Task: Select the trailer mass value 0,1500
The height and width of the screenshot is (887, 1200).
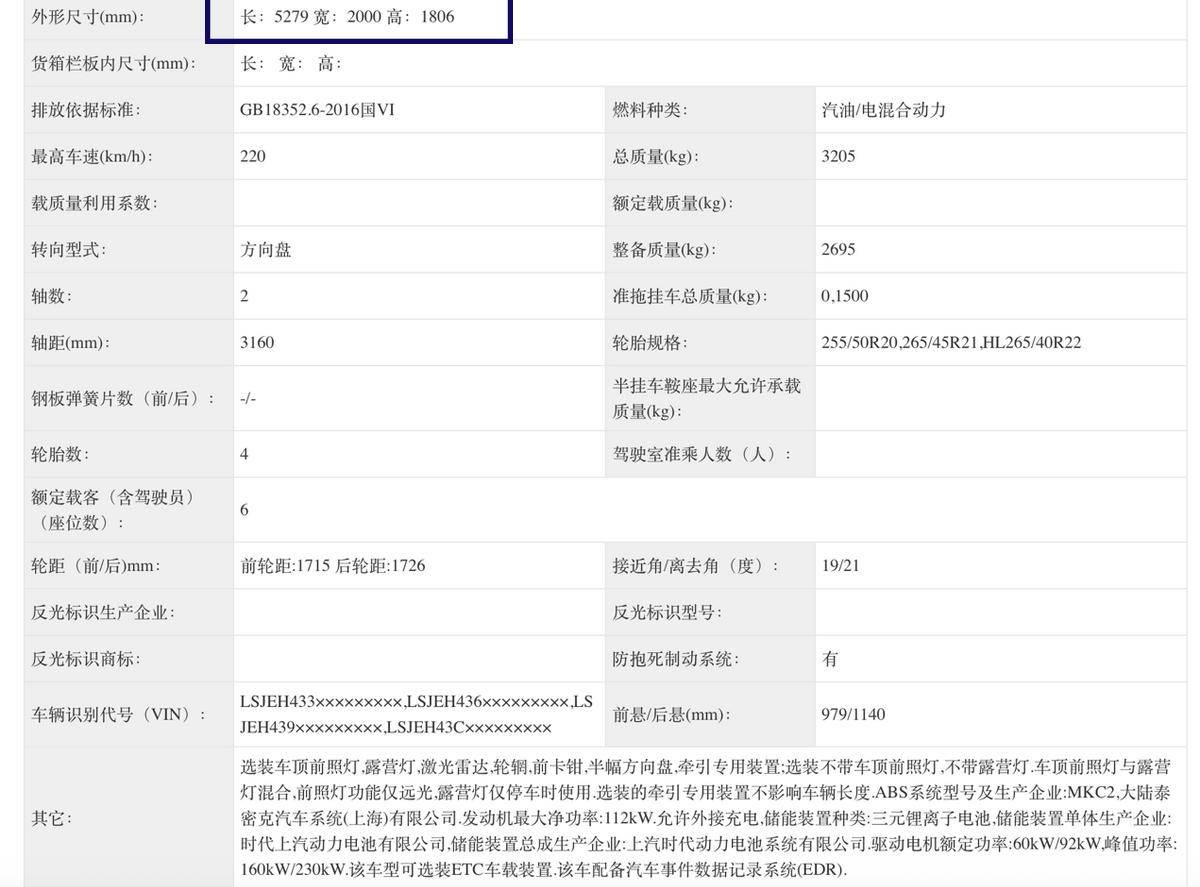Action: coord(844,296)
